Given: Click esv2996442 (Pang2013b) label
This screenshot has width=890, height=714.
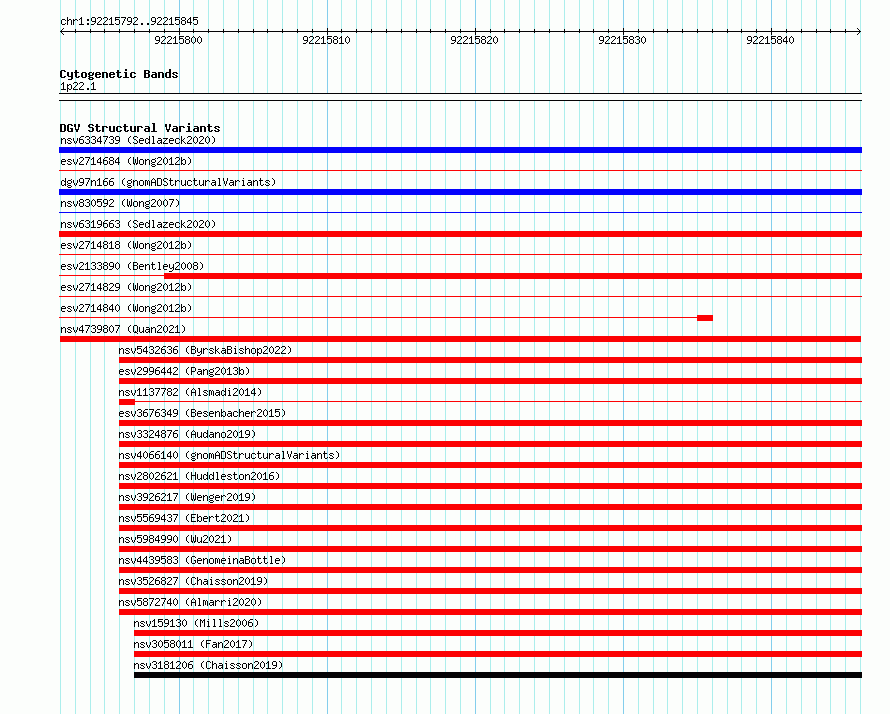Looking at the screenshot, I should coord(184,371).
